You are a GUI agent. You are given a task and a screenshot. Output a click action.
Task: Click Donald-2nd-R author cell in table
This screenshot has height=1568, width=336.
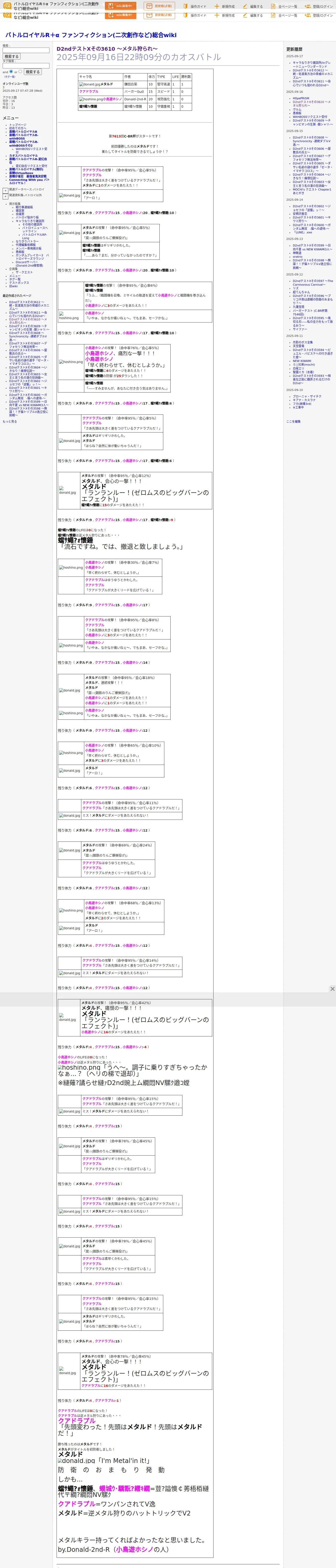click(x=135, y=99)
